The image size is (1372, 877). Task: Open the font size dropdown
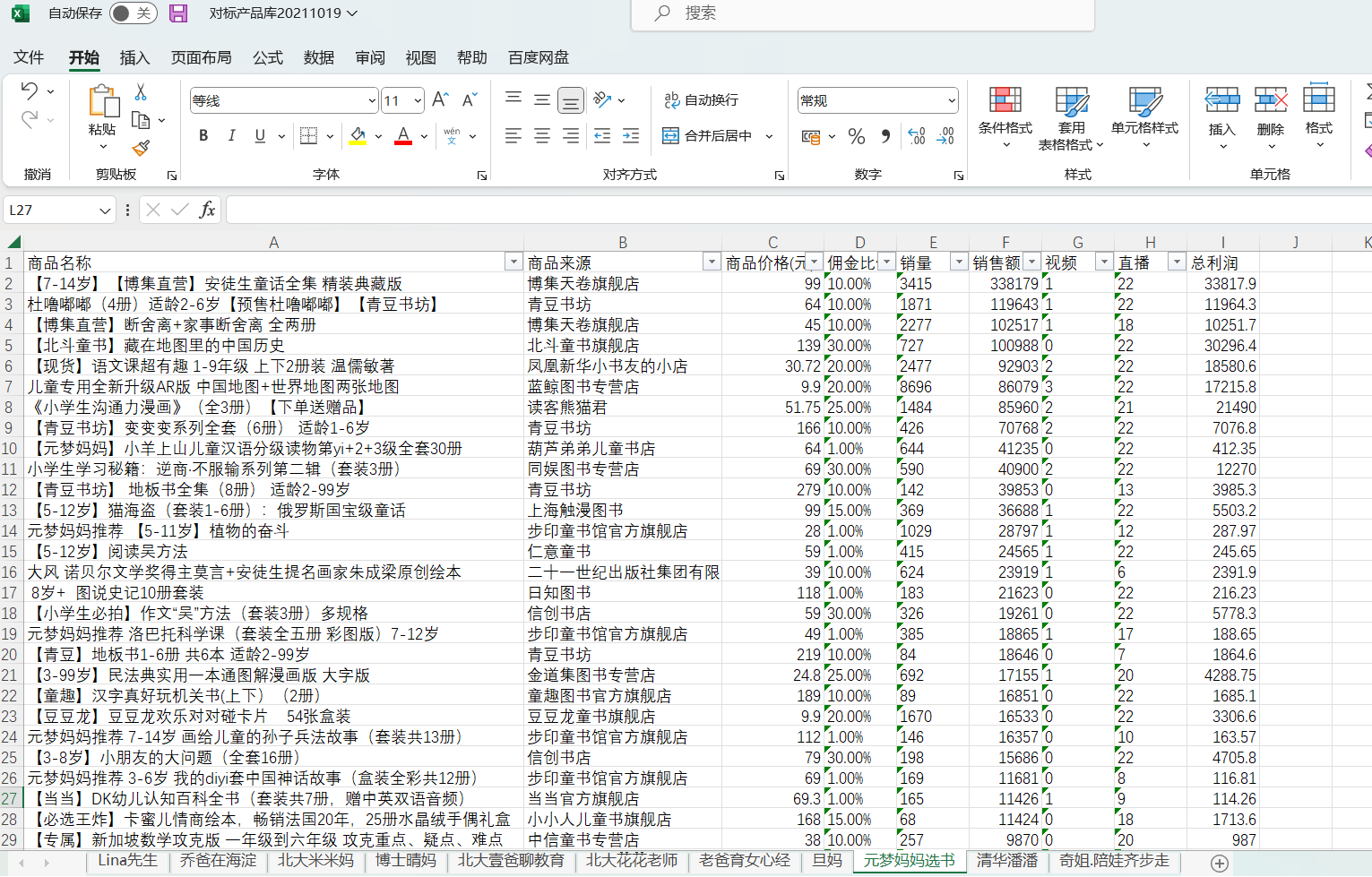[x=418, y=100]
